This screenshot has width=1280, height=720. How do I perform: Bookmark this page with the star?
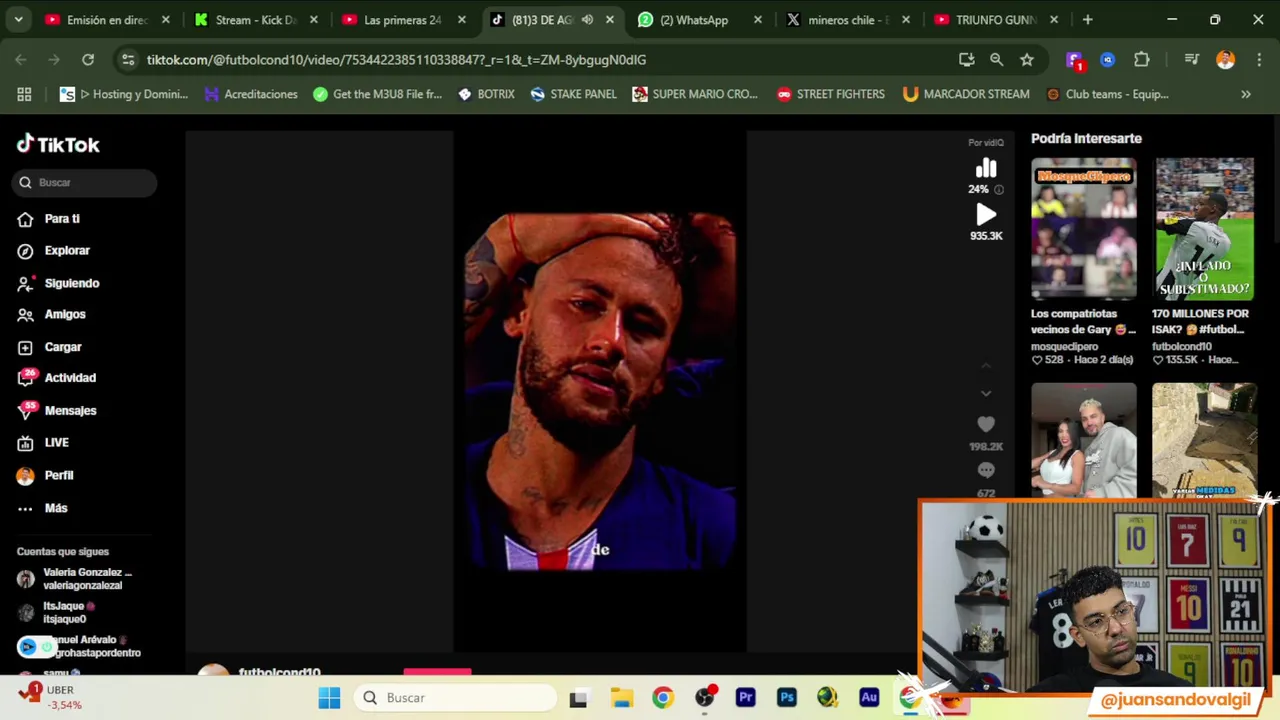[x=1027, y=60]
